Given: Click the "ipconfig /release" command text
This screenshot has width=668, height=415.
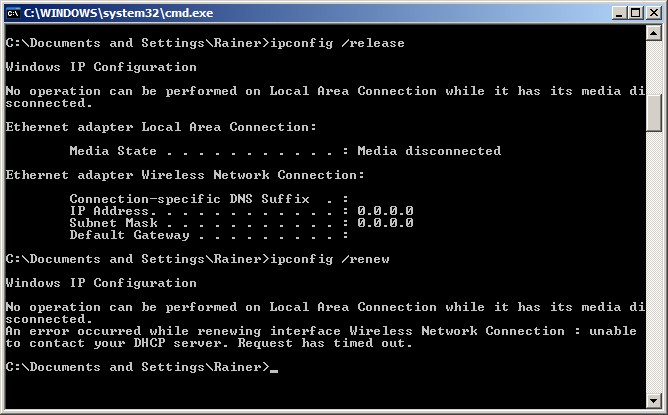Looking at the screenshot, I should pyautogui.click(x=337, y=43).
